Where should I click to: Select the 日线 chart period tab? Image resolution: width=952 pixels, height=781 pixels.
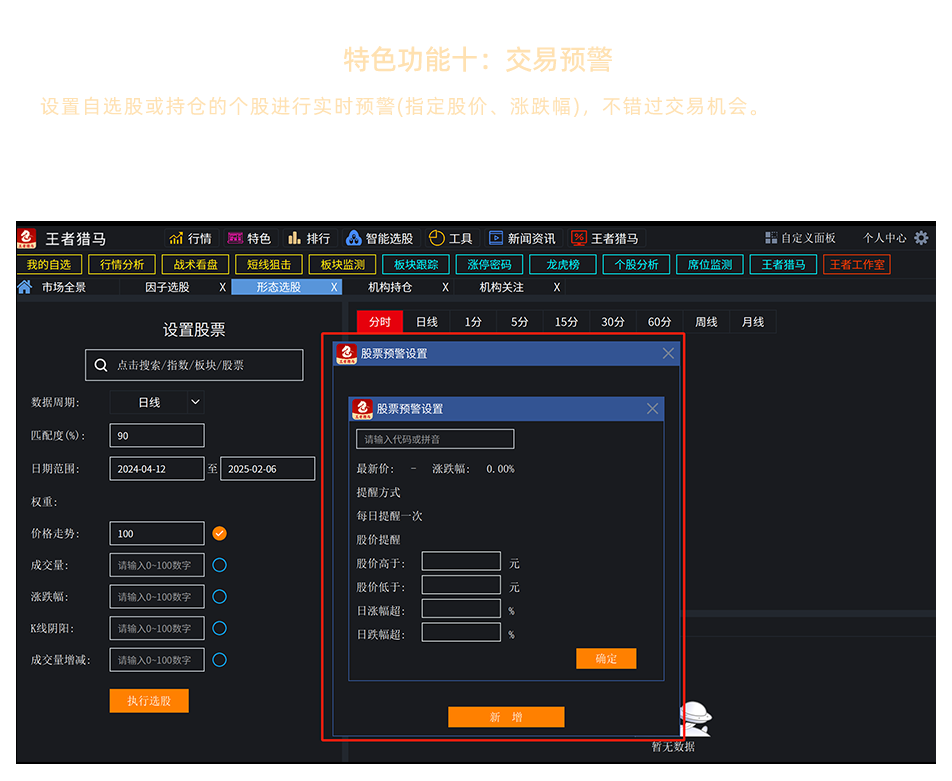point(427,322)
